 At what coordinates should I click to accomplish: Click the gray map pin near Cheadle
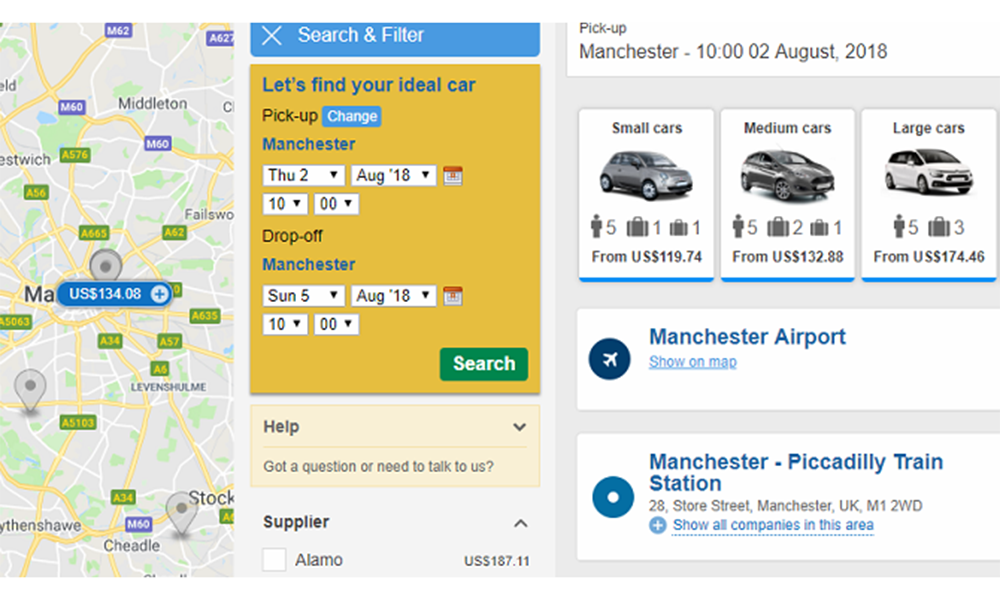click(181, 511)
